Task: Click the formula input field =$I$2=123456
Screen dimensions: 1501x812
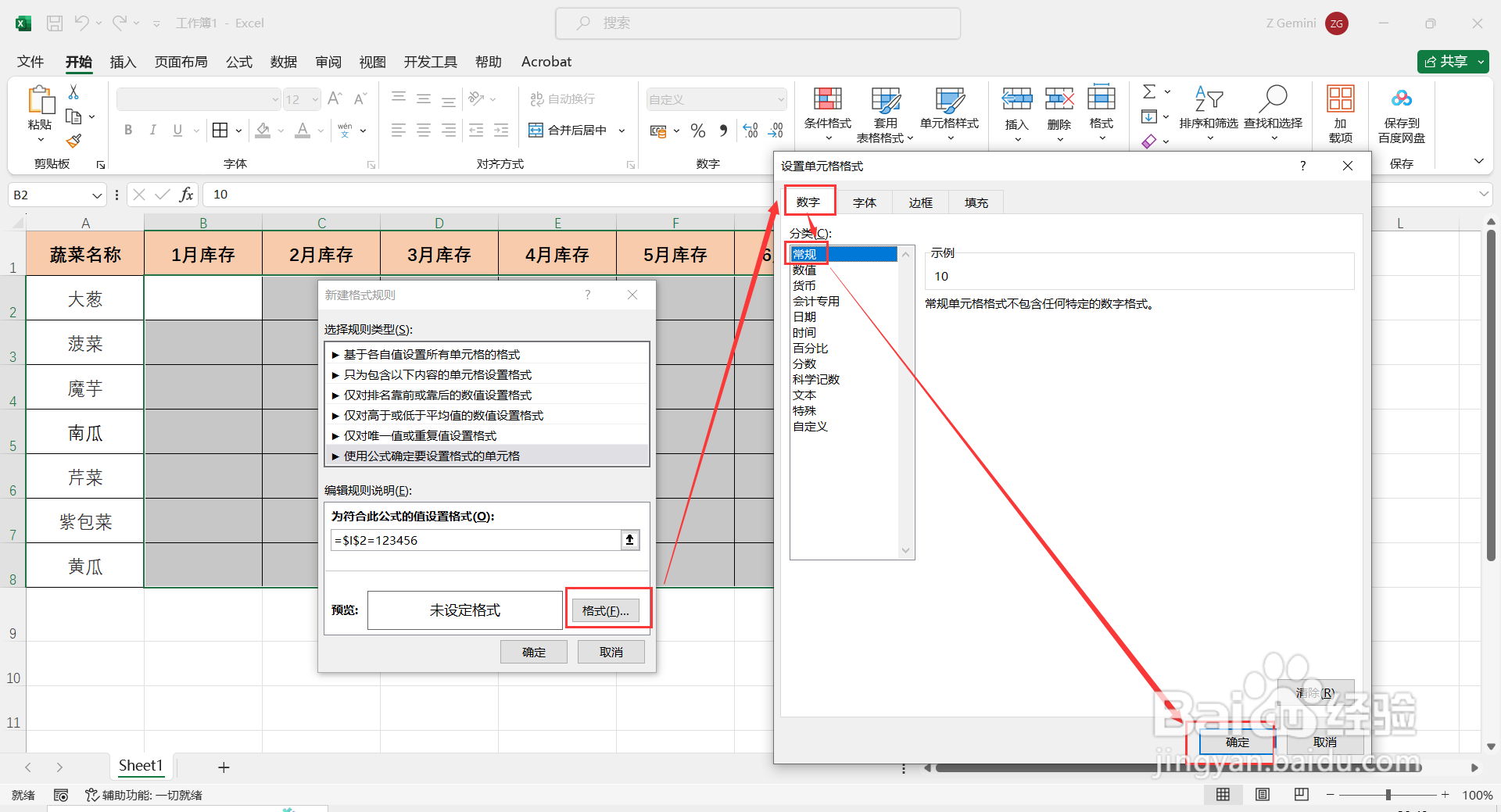Action: point(476,540)
